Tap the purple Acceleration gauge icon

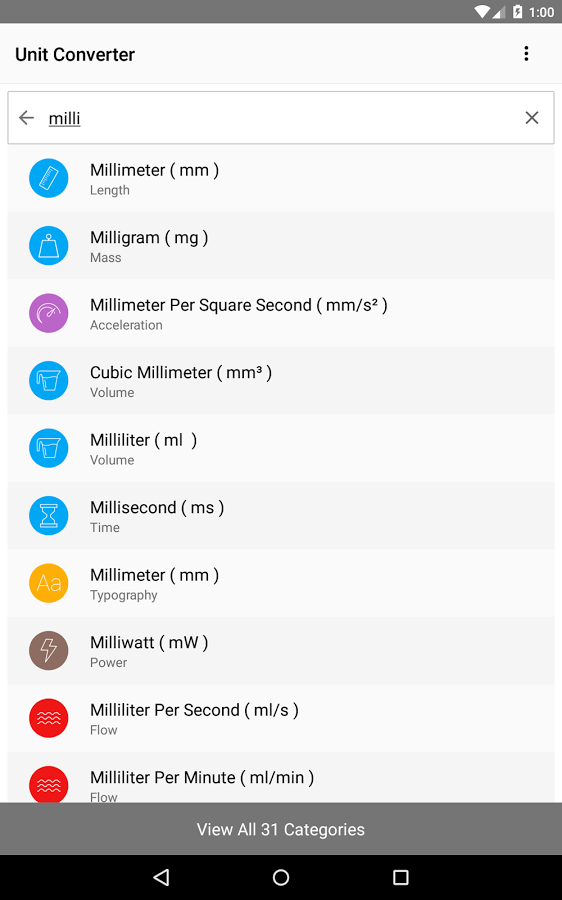point(49,313)
